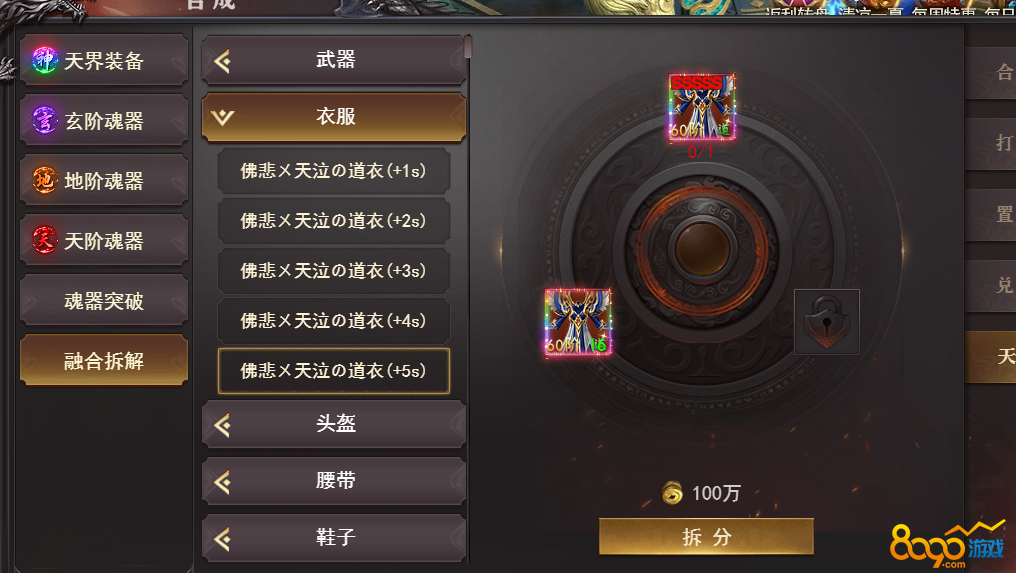Screen dimensions: 1016x573
Task: Expand the 鞋子 category
Action: (334, 537)
